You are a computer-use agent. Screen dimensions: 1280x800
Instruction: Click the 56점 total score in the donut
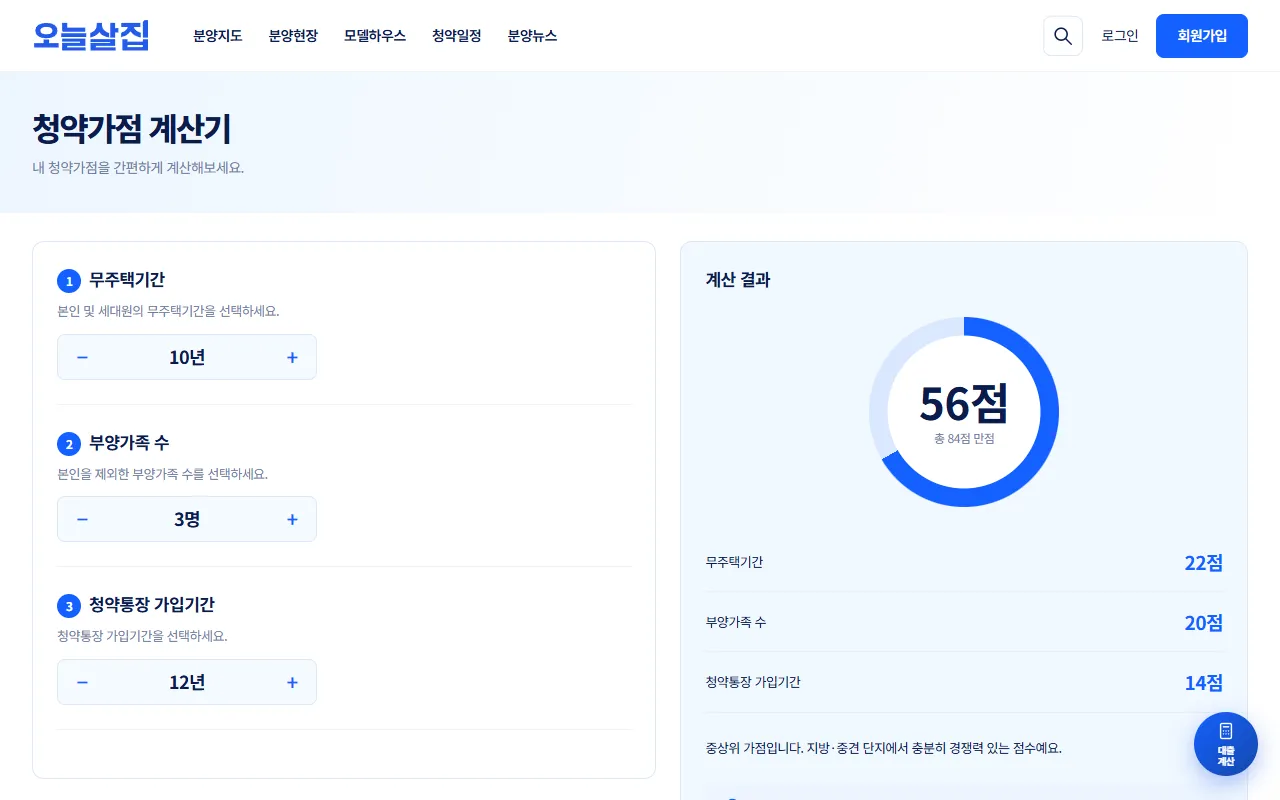click(x=964, y=403)
